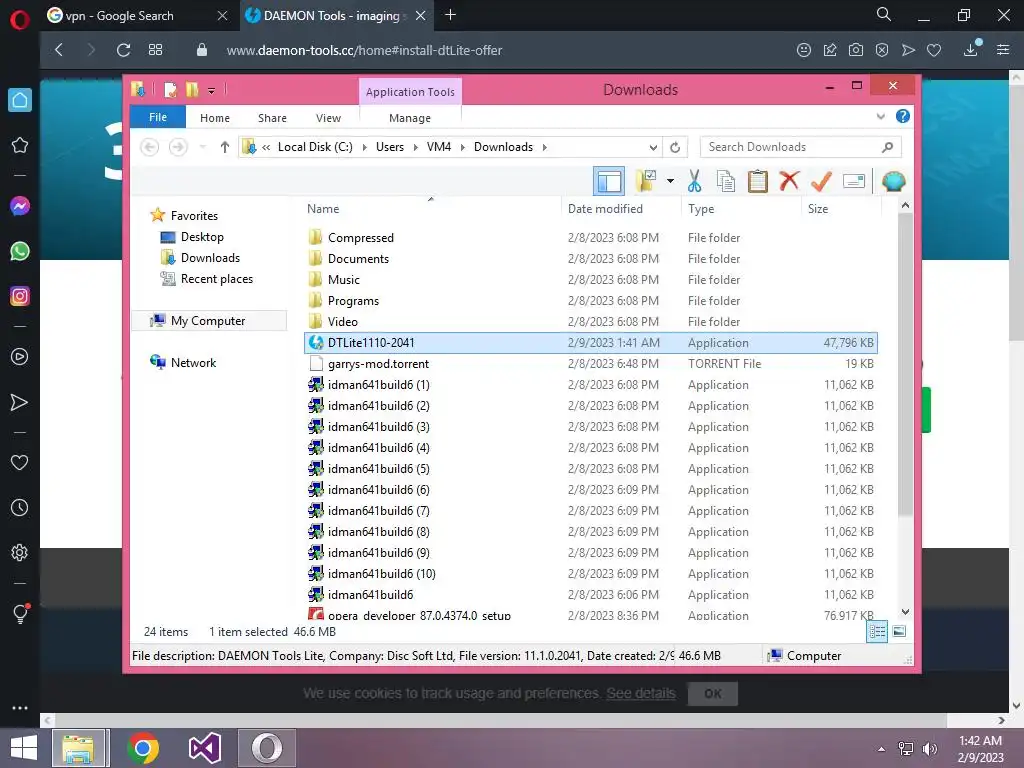This screenshot has width=1024, height=768.
Task: Switch to large icons view button
Action: pos(899,632)
